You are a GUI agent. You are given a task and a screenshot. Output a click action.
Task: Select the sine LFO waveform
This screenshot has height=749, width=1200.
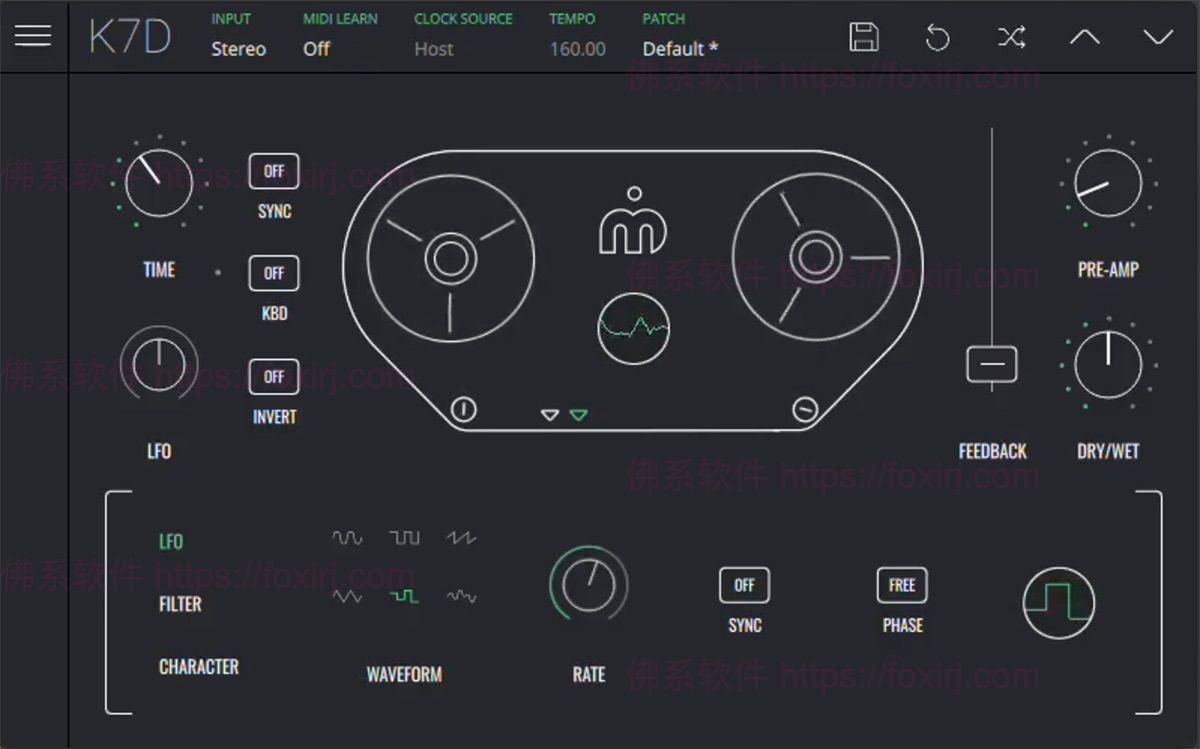pos(348,537)
